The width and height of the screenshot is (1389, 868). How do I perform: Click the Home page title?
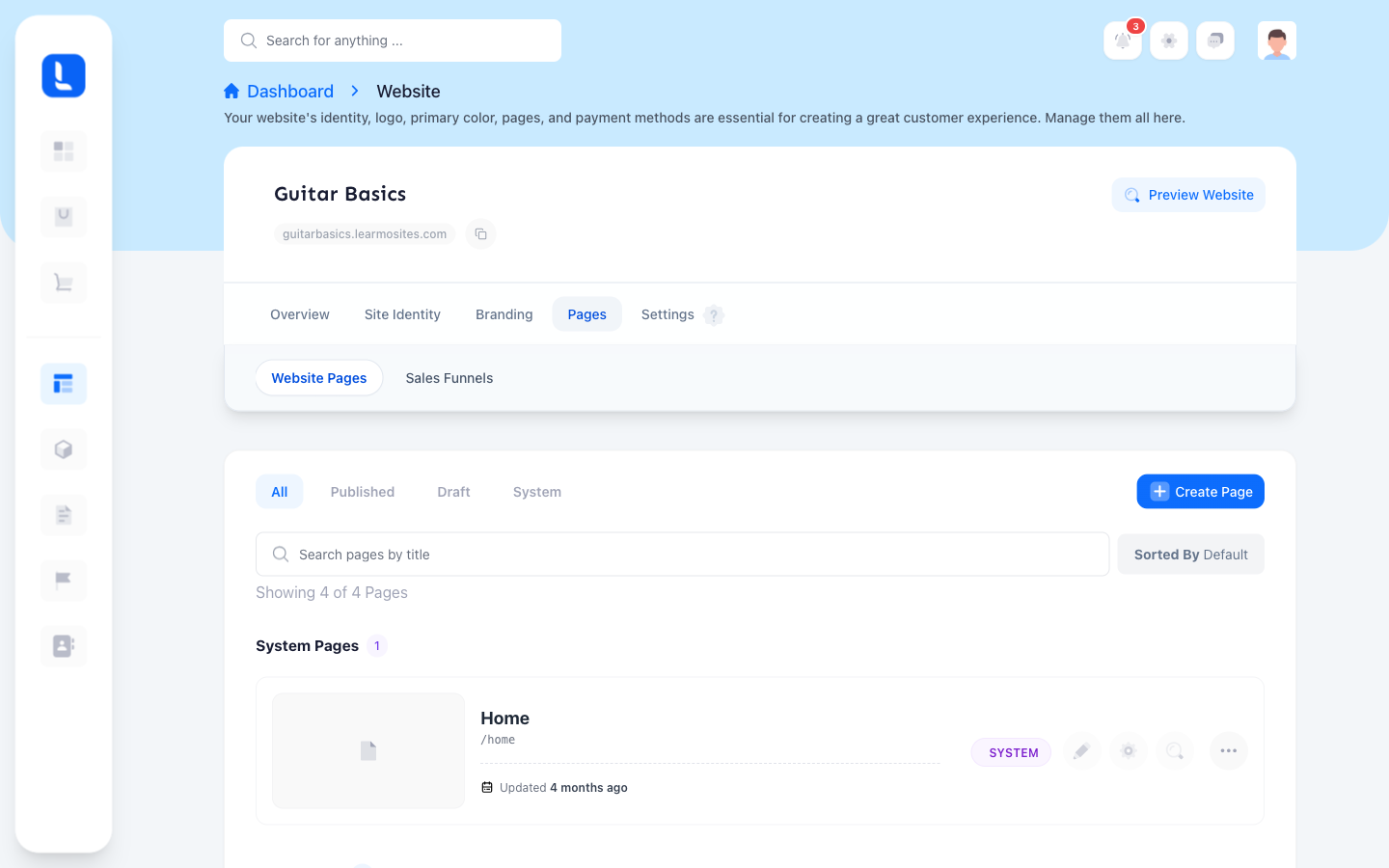[x=504, y=719]
